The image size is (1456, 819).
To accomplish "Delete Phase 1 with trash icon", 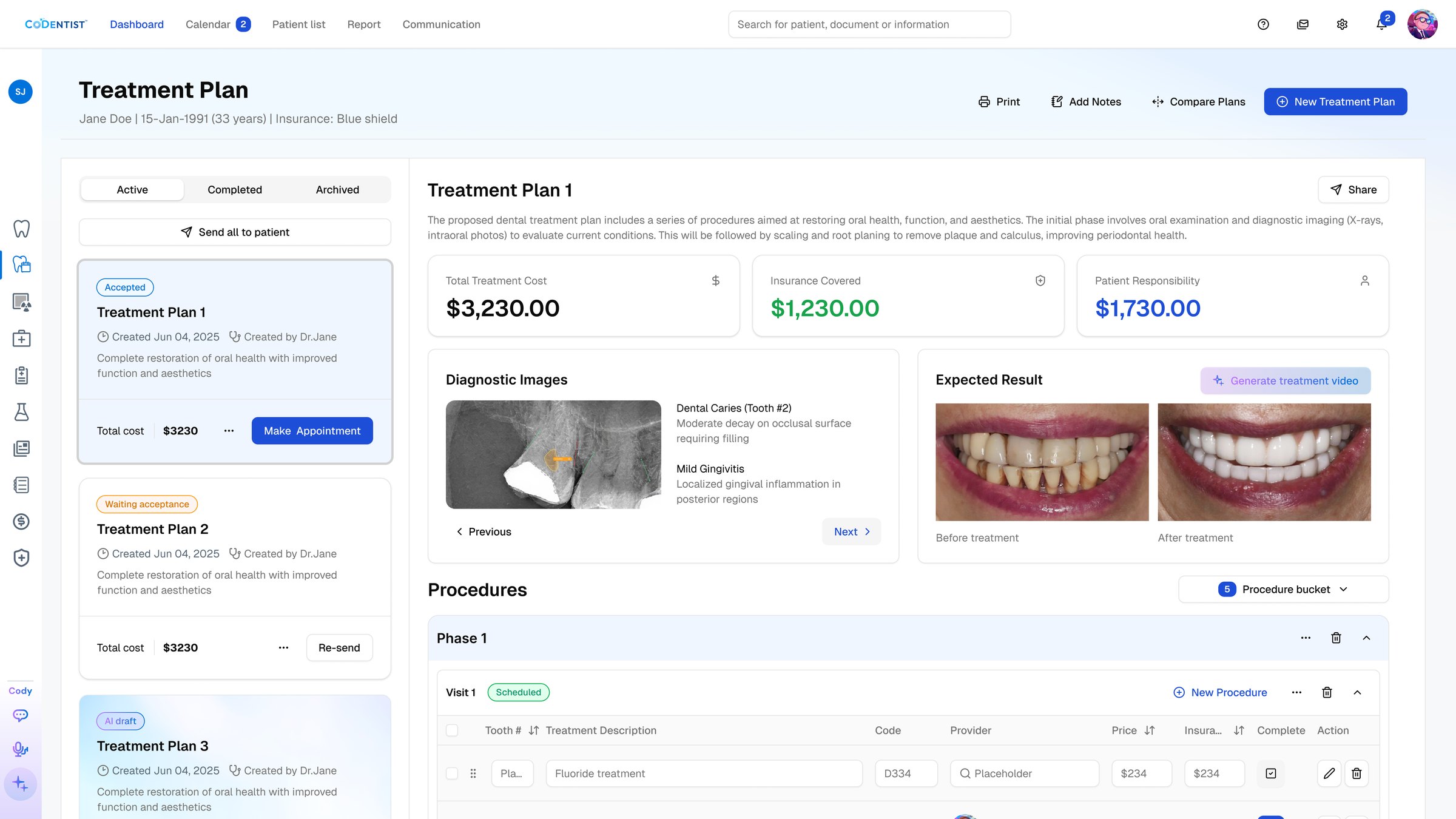I will pyautogui.click(x=1336, y=638).
